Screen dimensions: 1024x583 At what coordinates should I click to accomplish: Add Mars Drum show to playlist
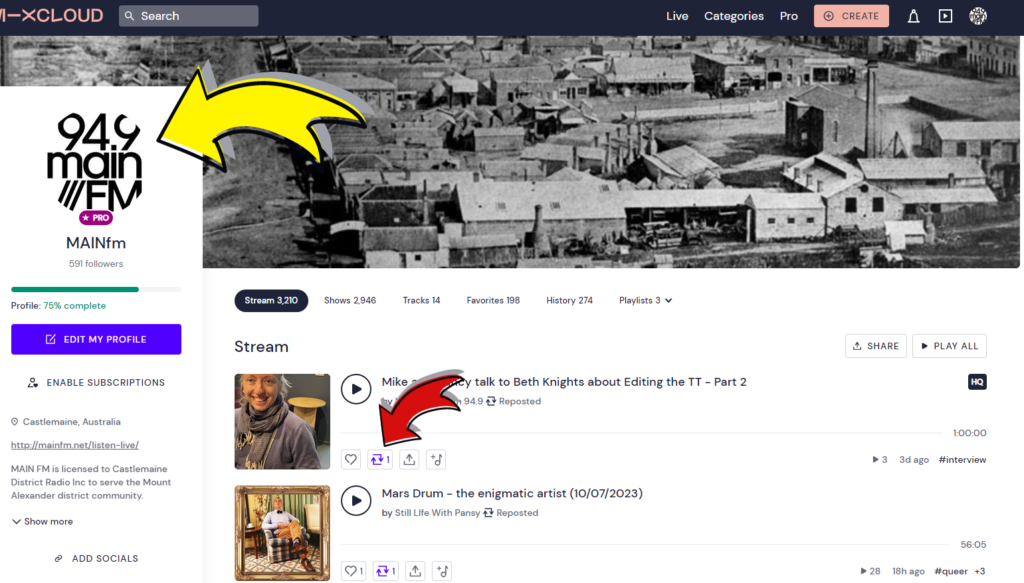pyautogui.click(x=442, y=571)
